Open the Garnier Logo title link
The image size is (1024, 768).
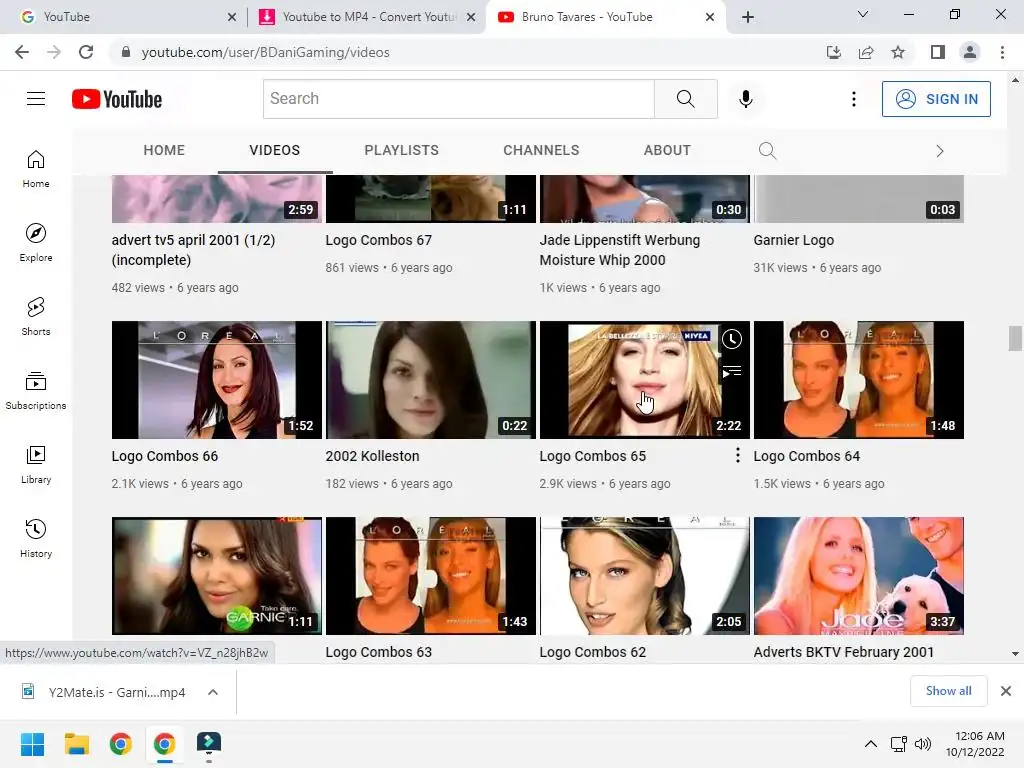[793, 240]
